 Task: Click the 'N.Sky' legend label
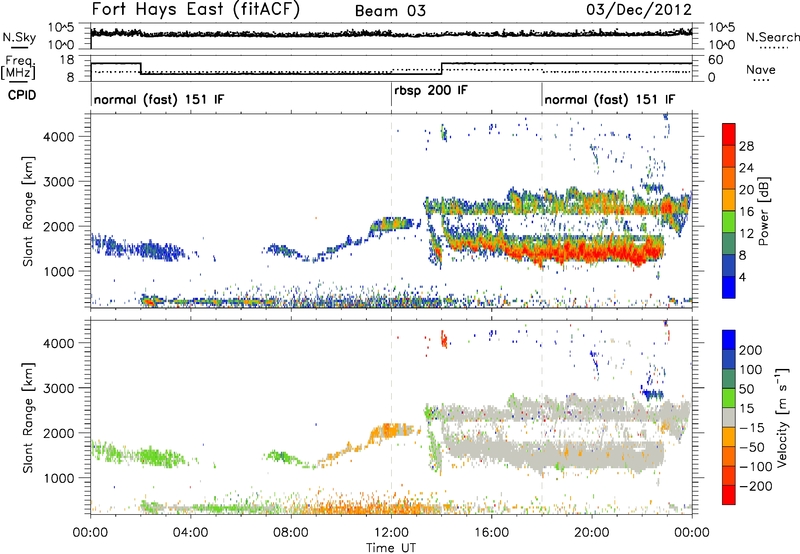tap(19, 37)
